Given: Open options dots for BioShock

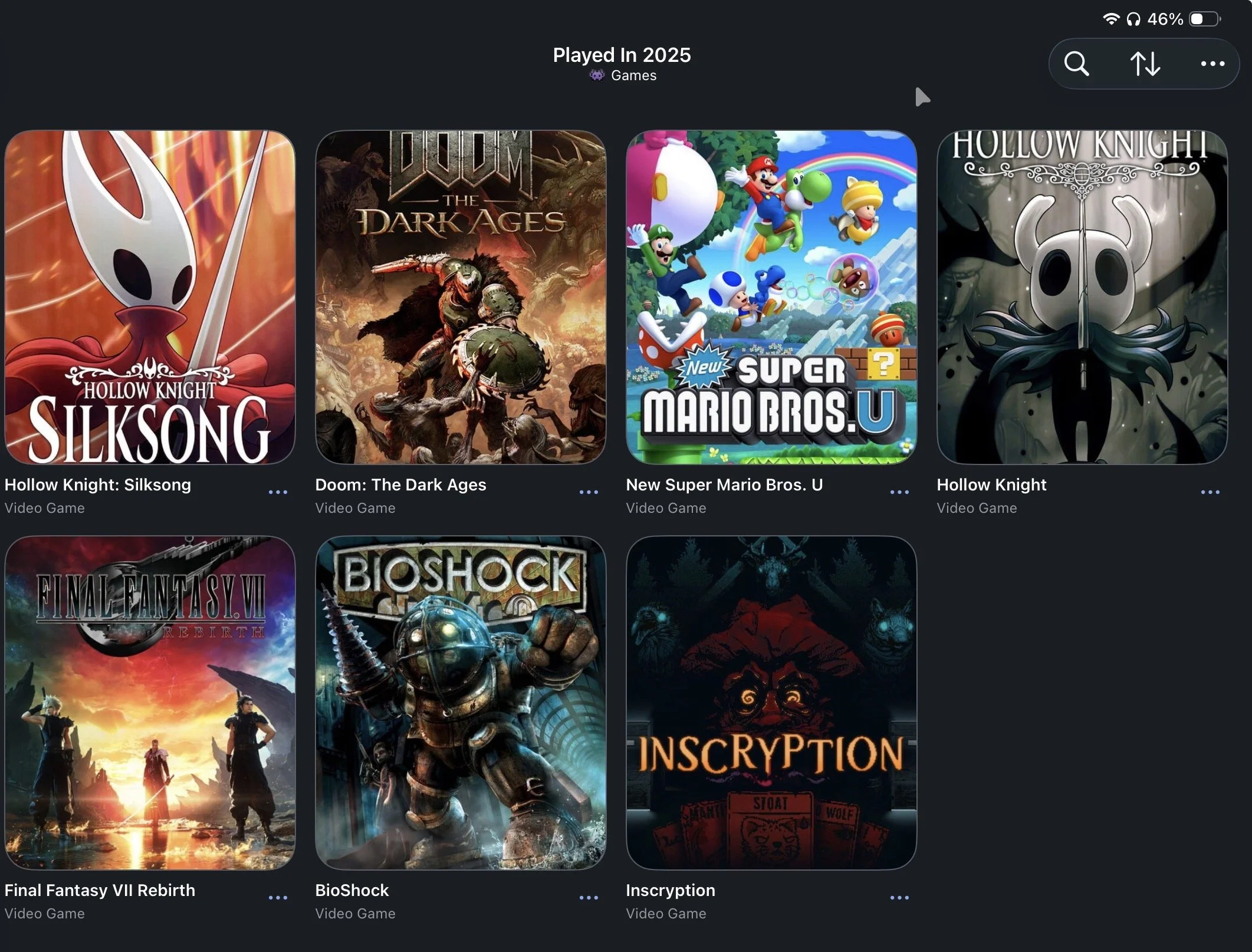Looking at the screenshot, I should click(589, 897).
